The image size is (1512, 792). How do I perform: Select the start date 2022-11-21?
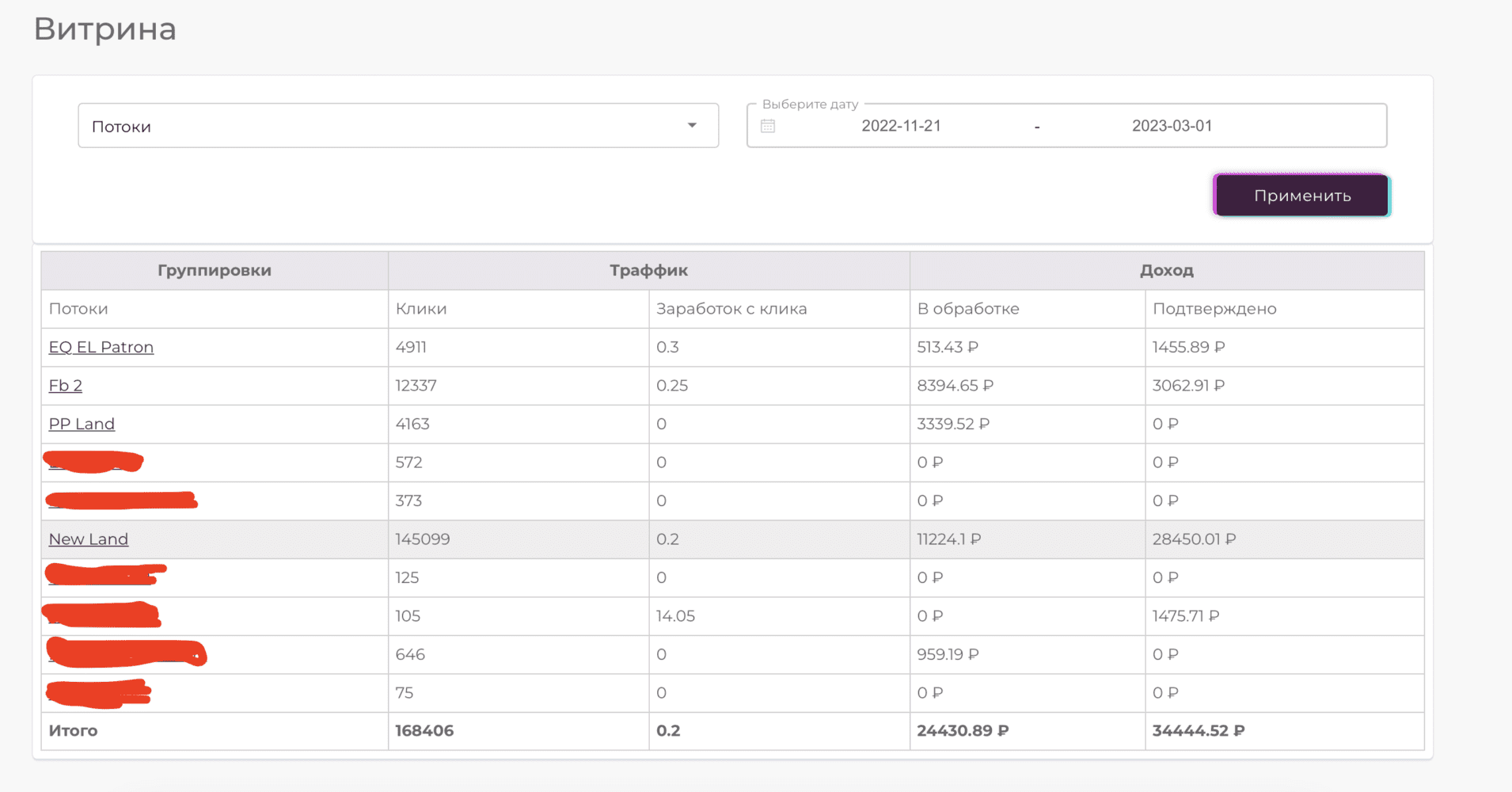click(901, 126)
